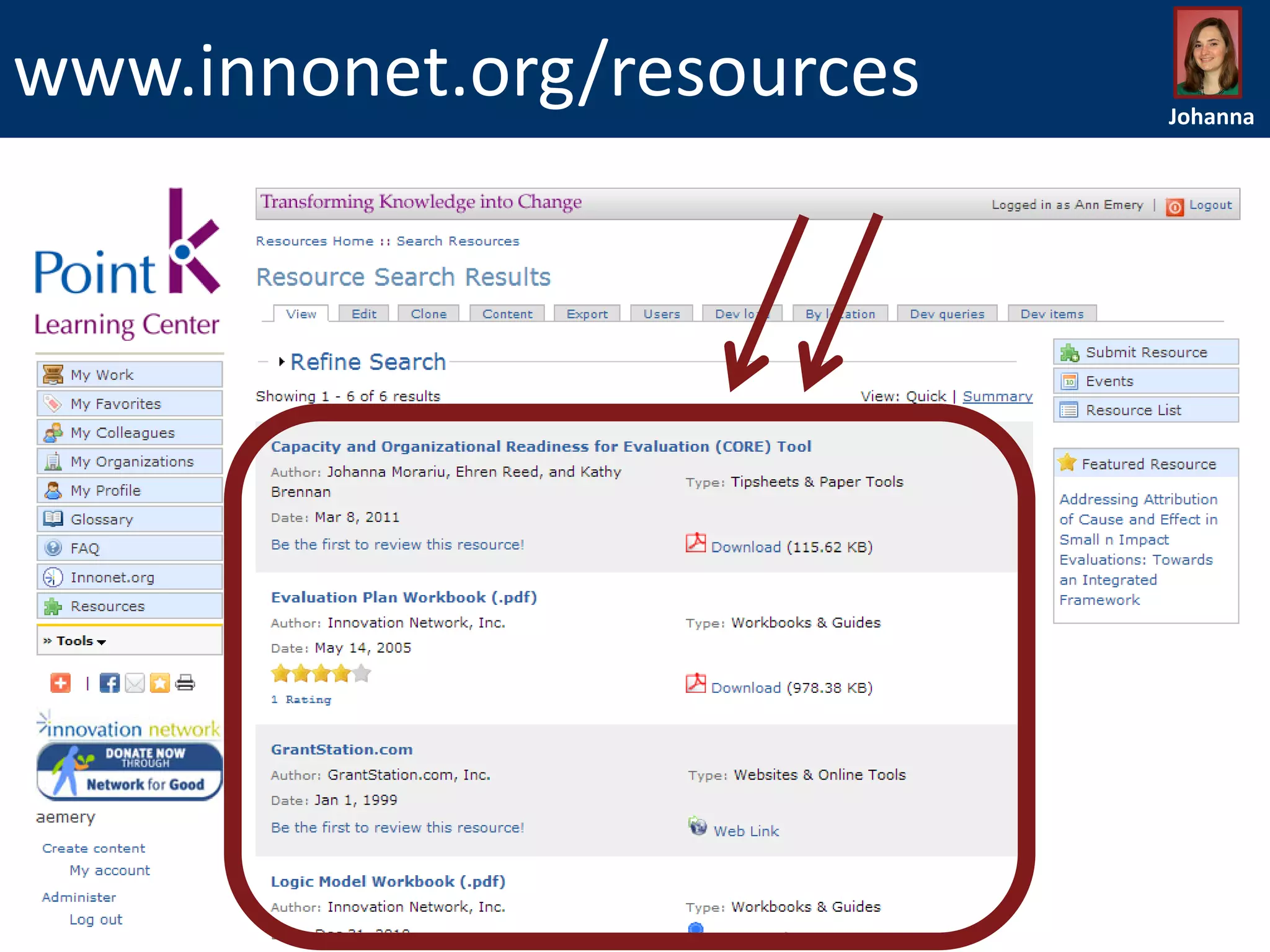Open the My Colleagues people icon
The height and width of the screenshot is (952, 1270).
point(53,433)
